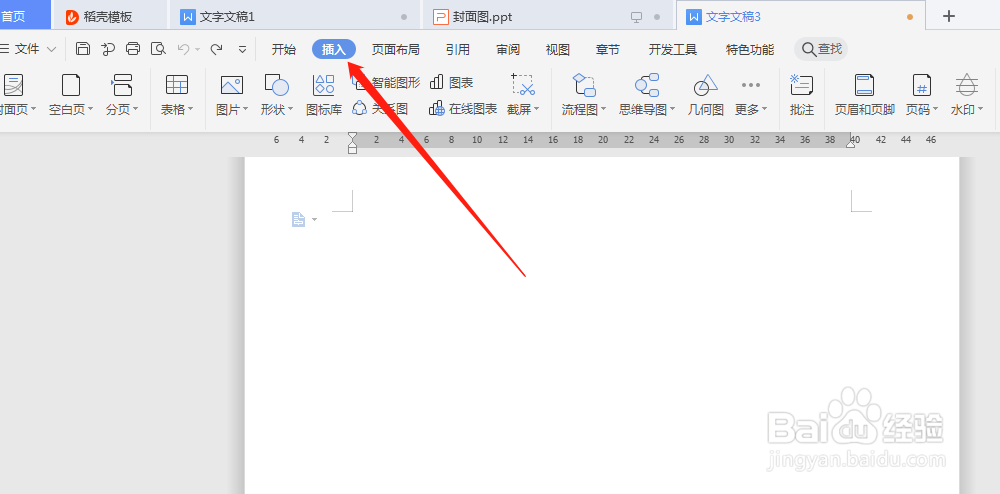Click 在线图表 online chart button
Viewport: 1000px width, 494px height.
[464, 109]
